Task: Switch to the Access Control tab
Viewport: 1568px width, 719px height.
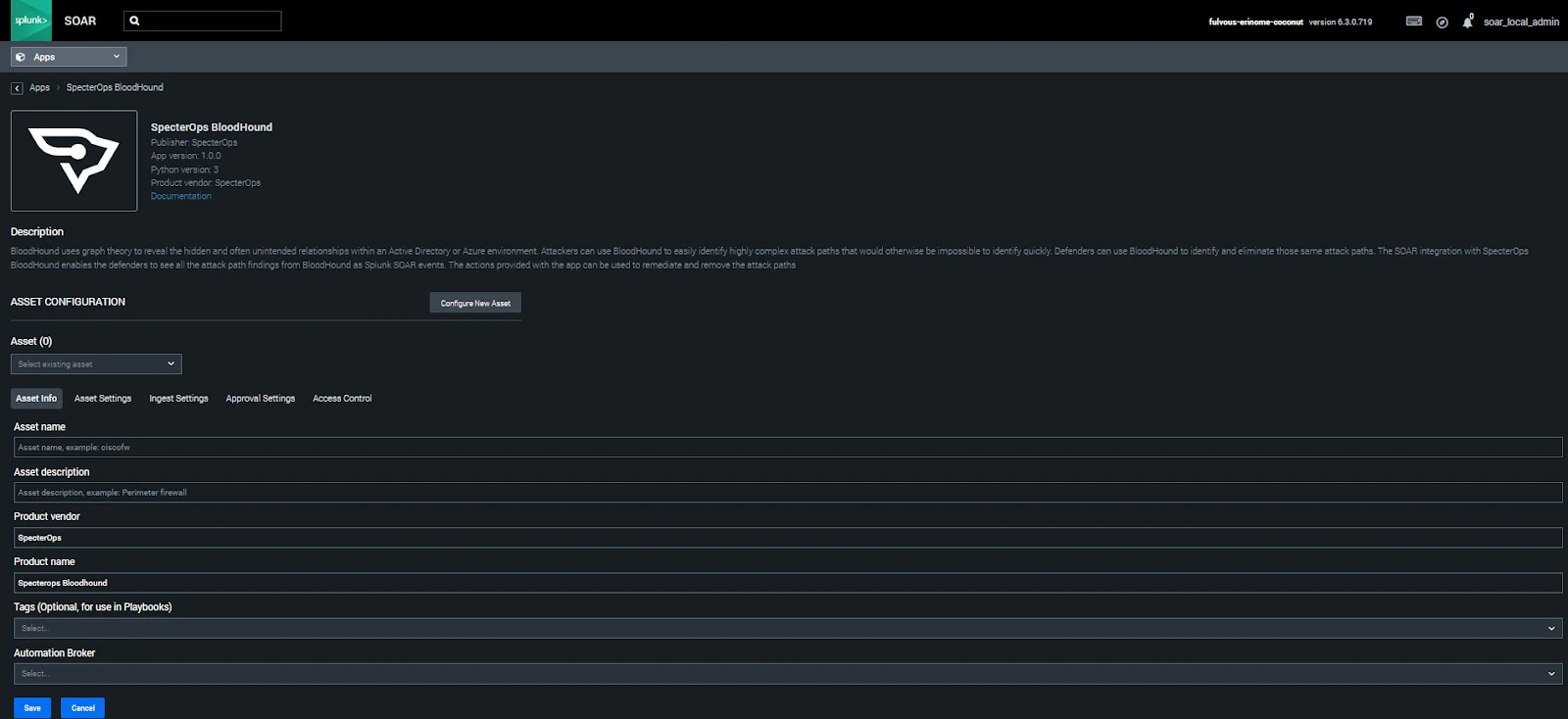Action: click(342, 399)
